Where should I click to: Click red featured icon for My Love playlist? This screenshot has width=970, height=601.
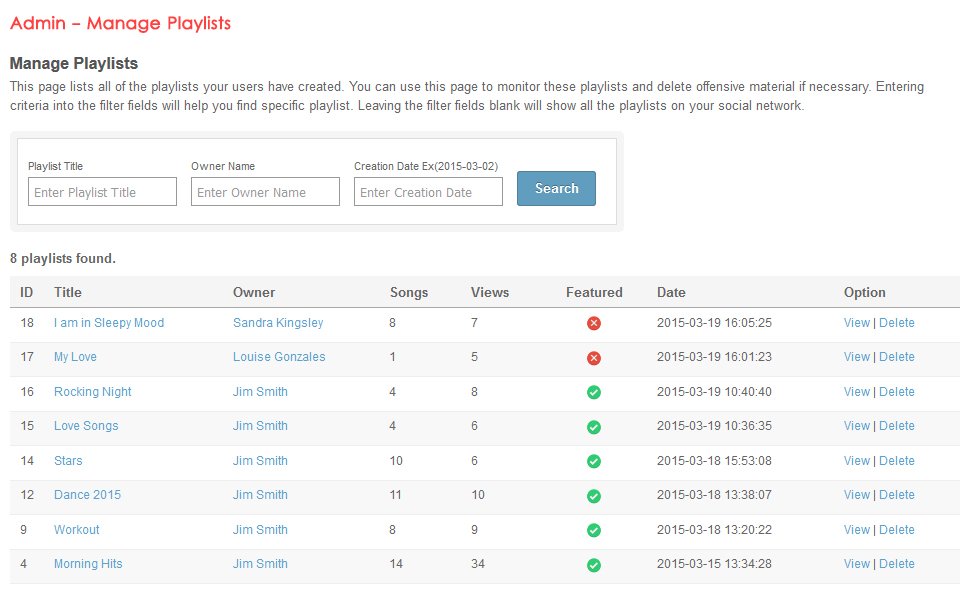594,358
